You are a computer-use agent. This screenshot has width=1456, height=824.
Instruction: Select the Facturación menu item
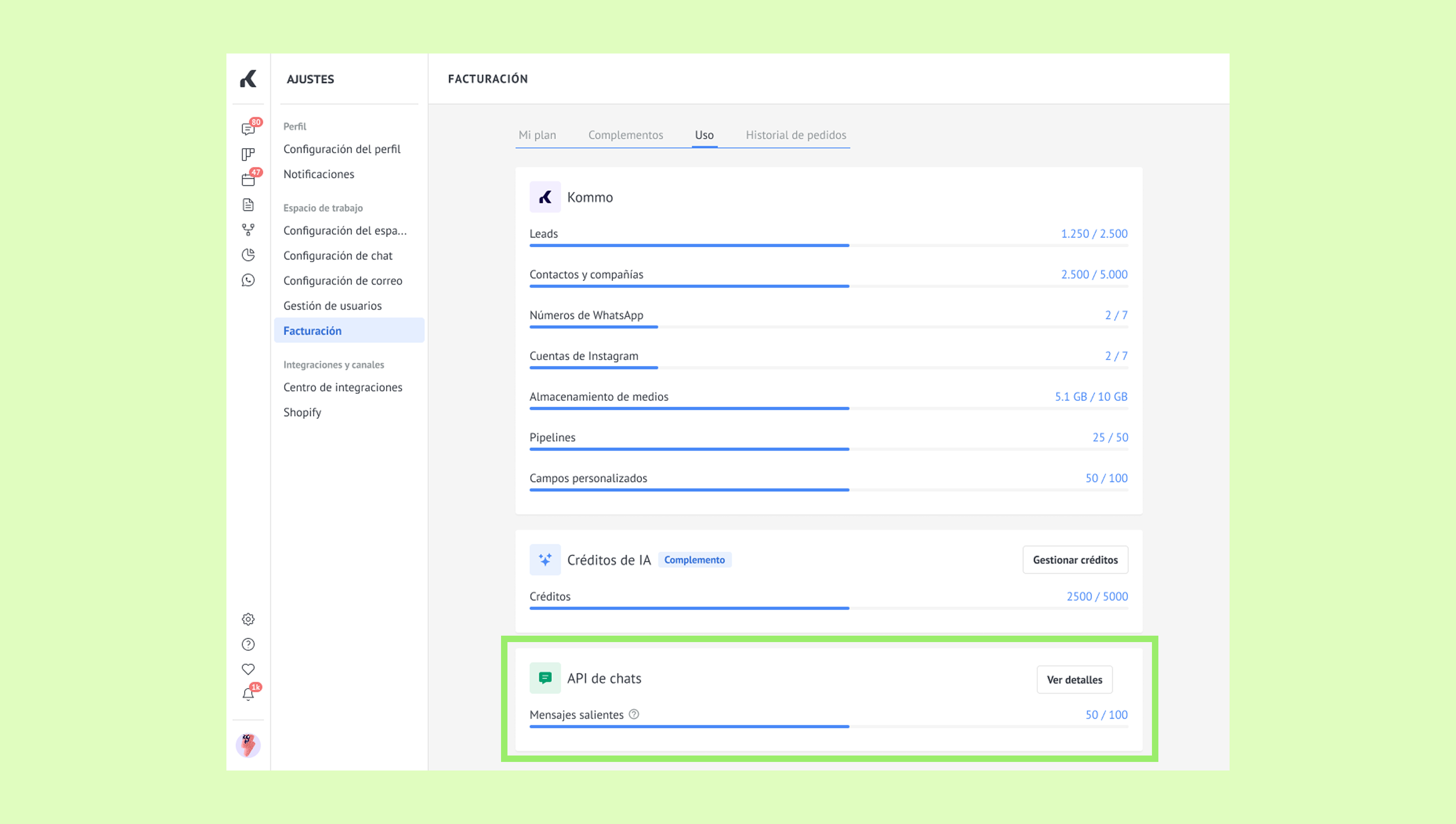[350, 331]
